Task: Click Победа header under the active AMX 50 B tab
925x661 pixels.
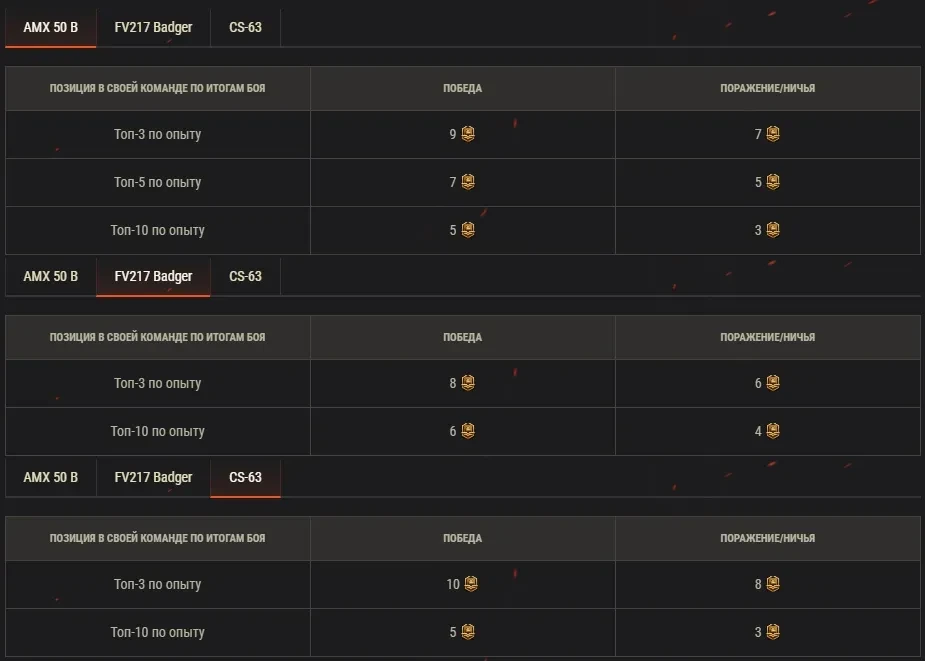Action: pyautogui.click(x=462, y=88)
